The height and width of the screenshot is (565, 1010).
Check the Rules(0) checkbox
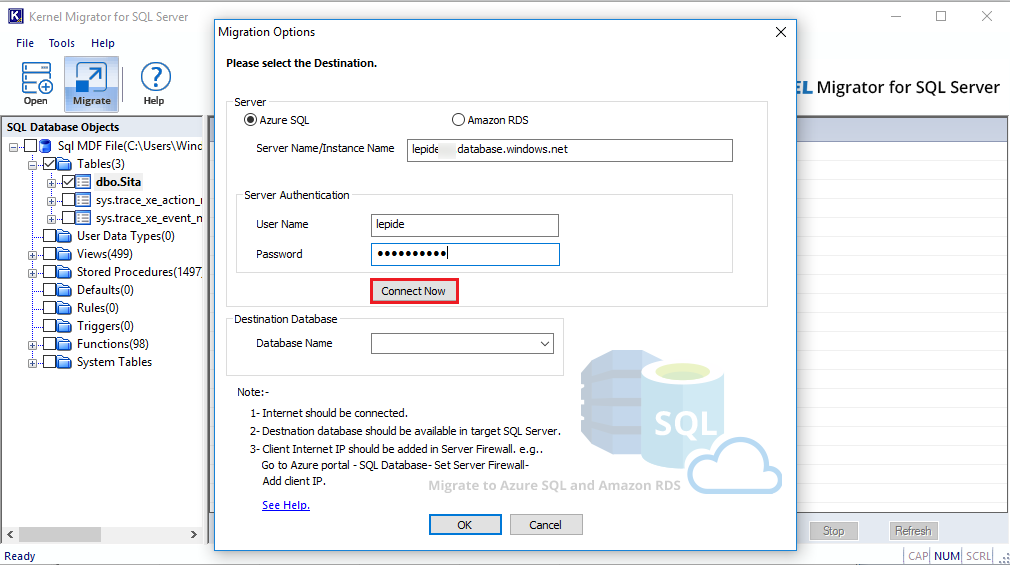(49, 309)
